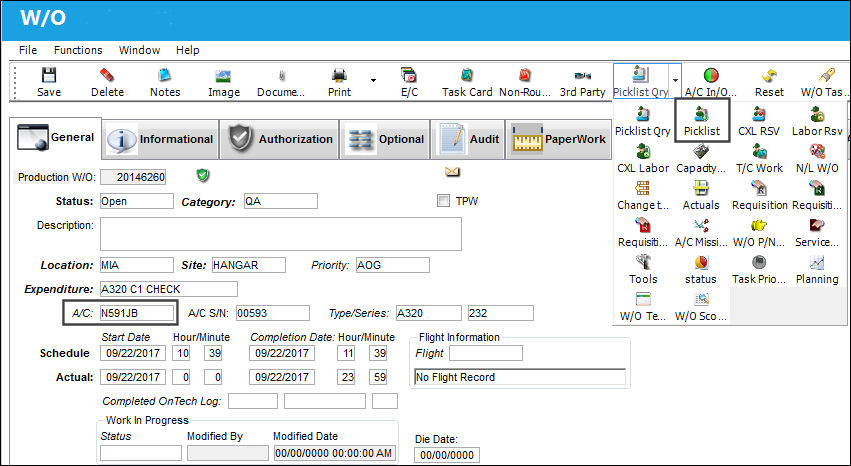Select the Service... item in panel

[817, 232]
